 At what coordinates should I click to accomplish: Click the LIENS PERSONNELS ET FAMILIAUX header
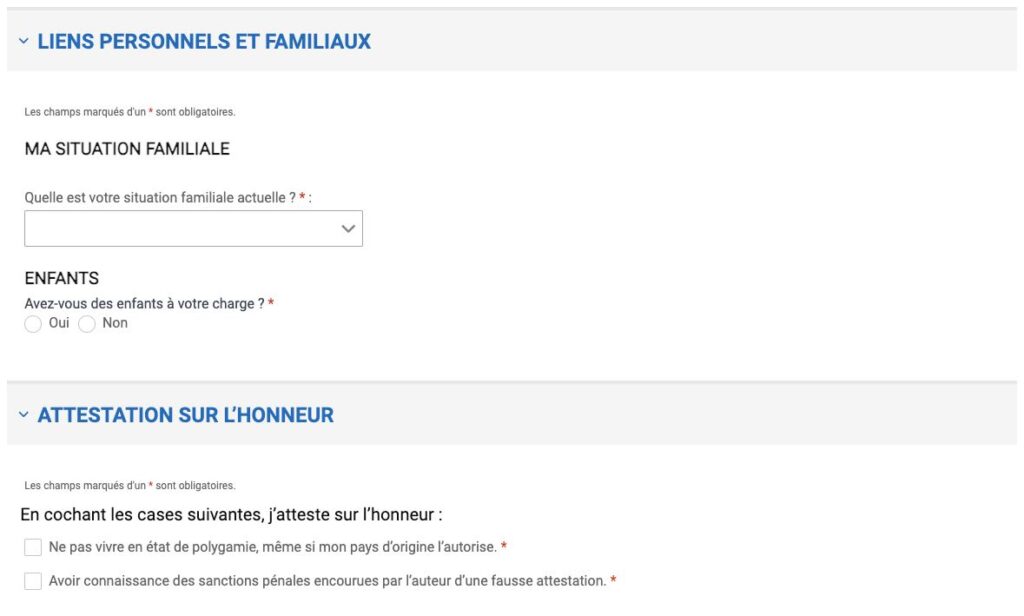point(204,41)
